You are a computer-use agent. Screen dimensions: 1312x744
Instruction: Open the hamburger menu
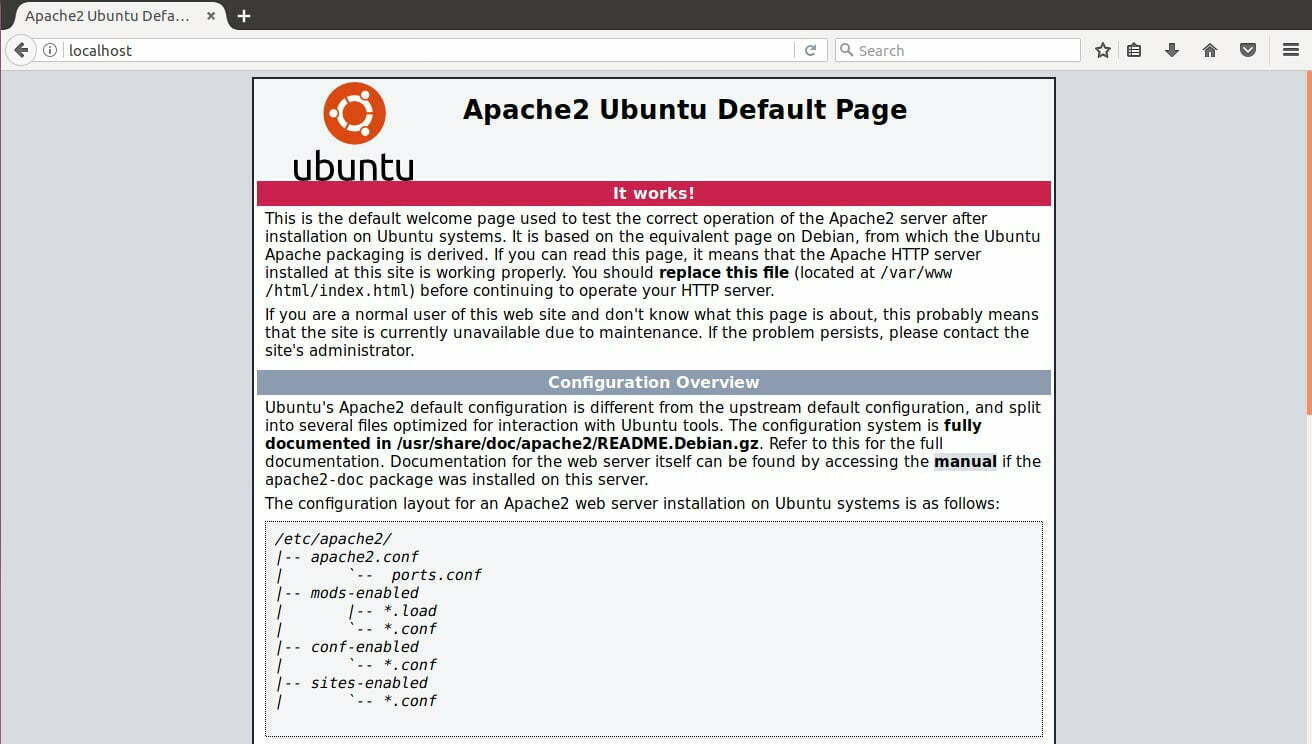(x=1291, y=50)
